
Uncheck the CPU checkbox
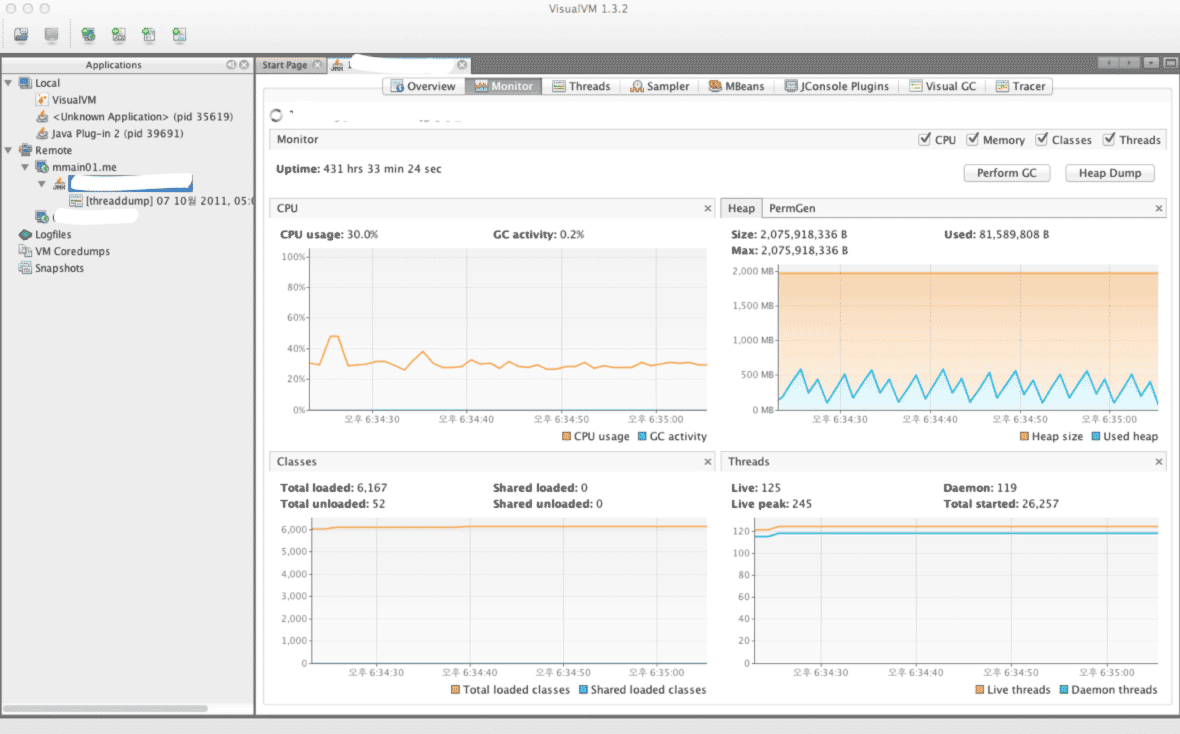(x=924, y=139)
